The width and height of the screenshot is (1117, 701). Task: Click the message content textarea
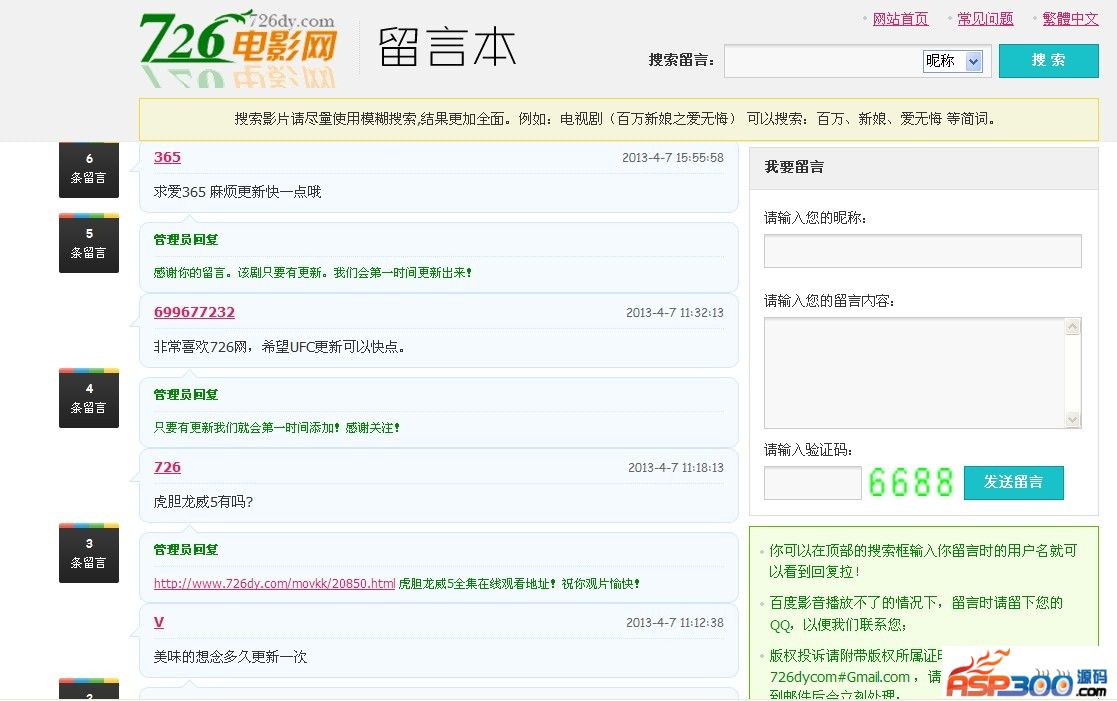pos(914,373)
